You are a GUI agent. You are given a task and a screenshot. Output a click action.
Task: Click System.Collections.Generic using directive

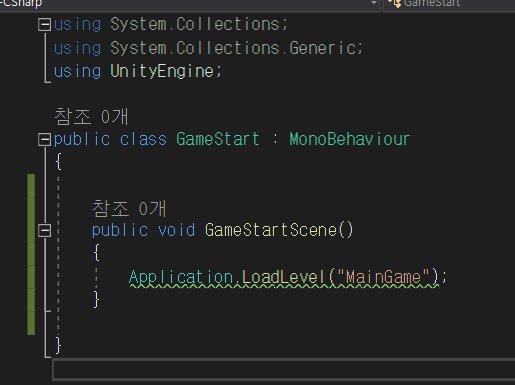point(208,48)
